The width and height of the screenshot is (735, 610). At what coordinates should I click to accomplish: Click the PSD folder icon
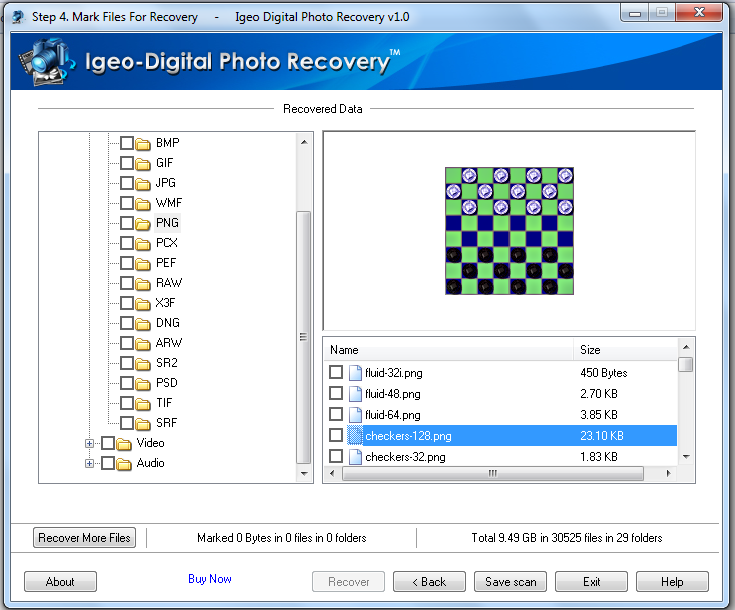(x=143, y=384)
